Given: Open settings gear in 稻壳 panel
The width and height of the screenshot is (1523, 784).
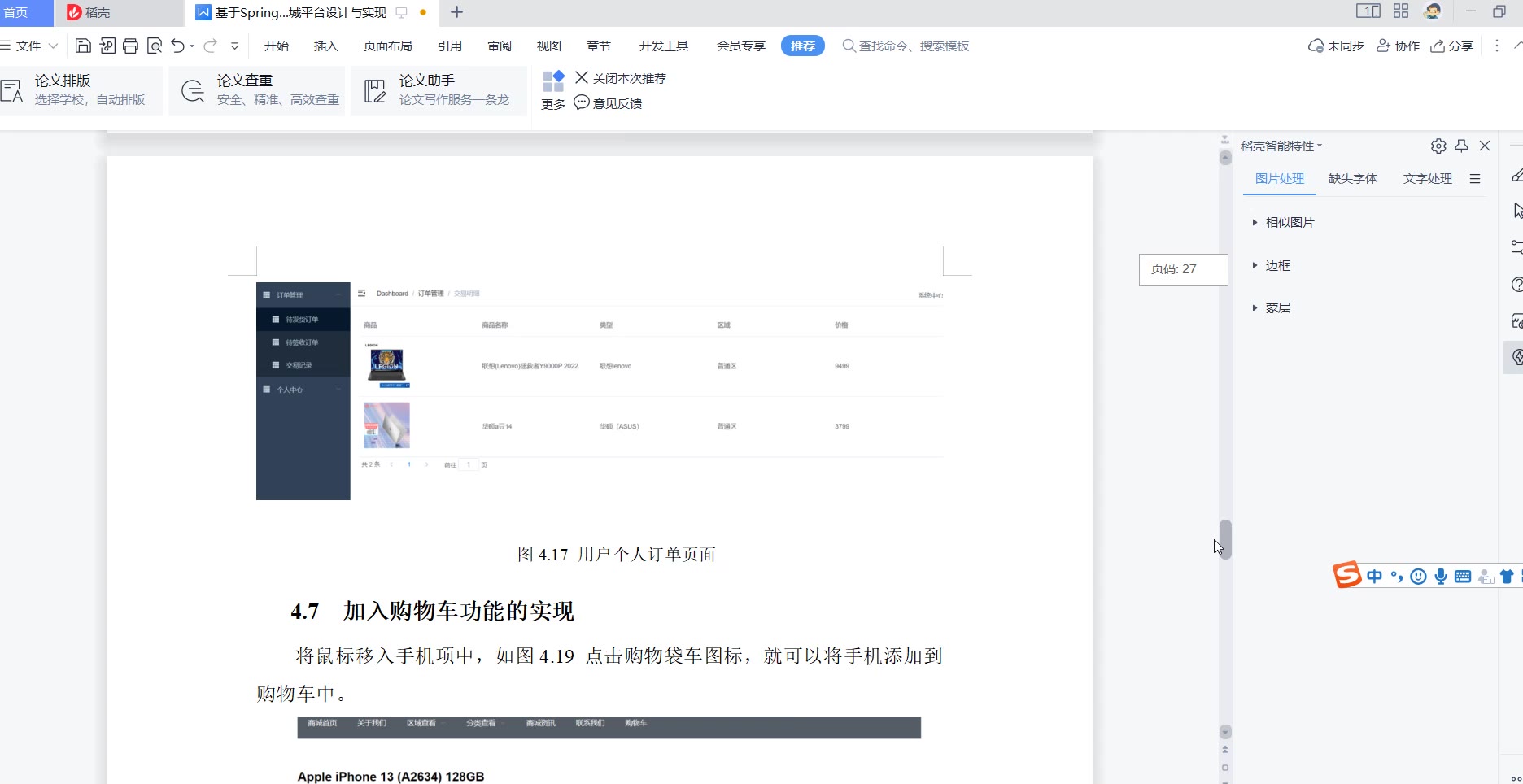Looking at the screenshot, I should point(1438,146).
